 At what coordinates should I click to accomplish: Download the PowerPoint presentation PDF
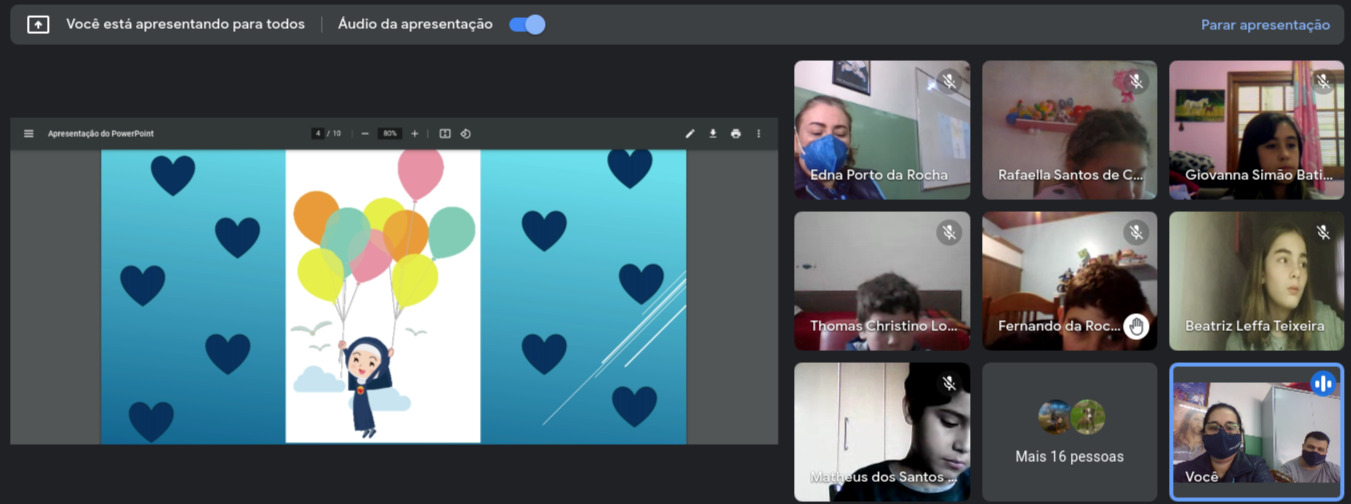coord(713,134)
